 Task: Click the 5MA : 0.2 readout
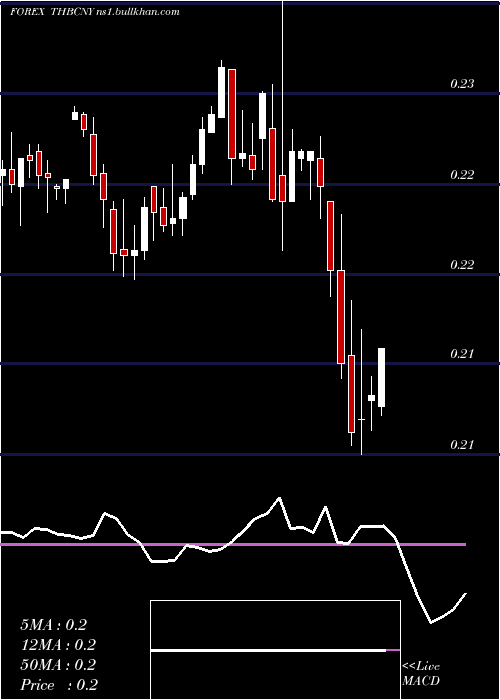[54, 625]
